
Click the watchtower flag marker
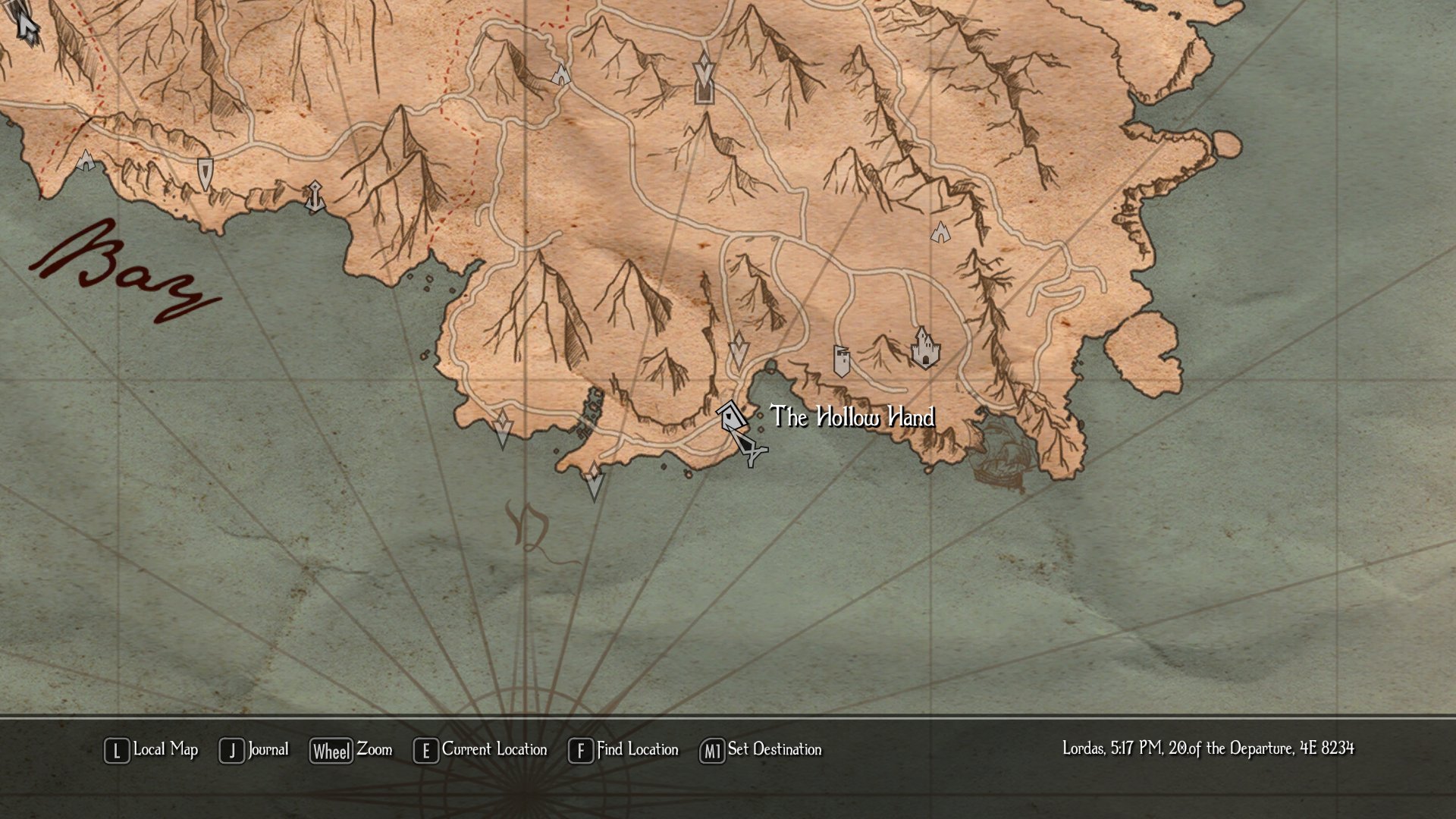[x=841, y=362]
